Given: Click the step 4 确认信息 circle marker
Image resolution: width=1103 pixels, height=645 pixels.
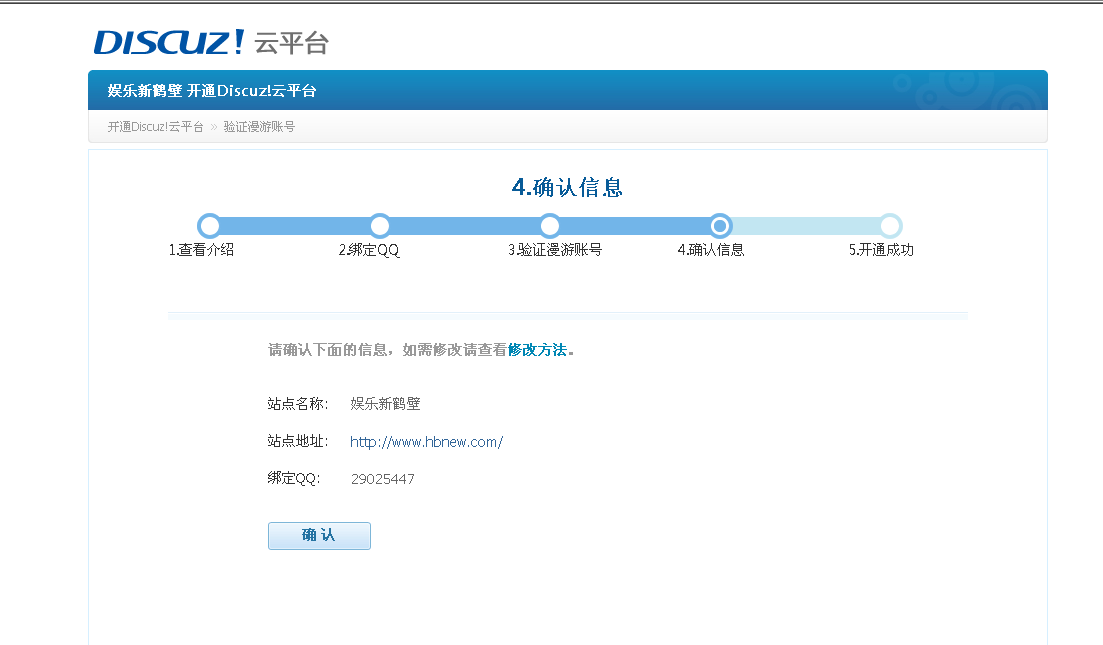Looking at the screenshot, I should click(720, 226).
